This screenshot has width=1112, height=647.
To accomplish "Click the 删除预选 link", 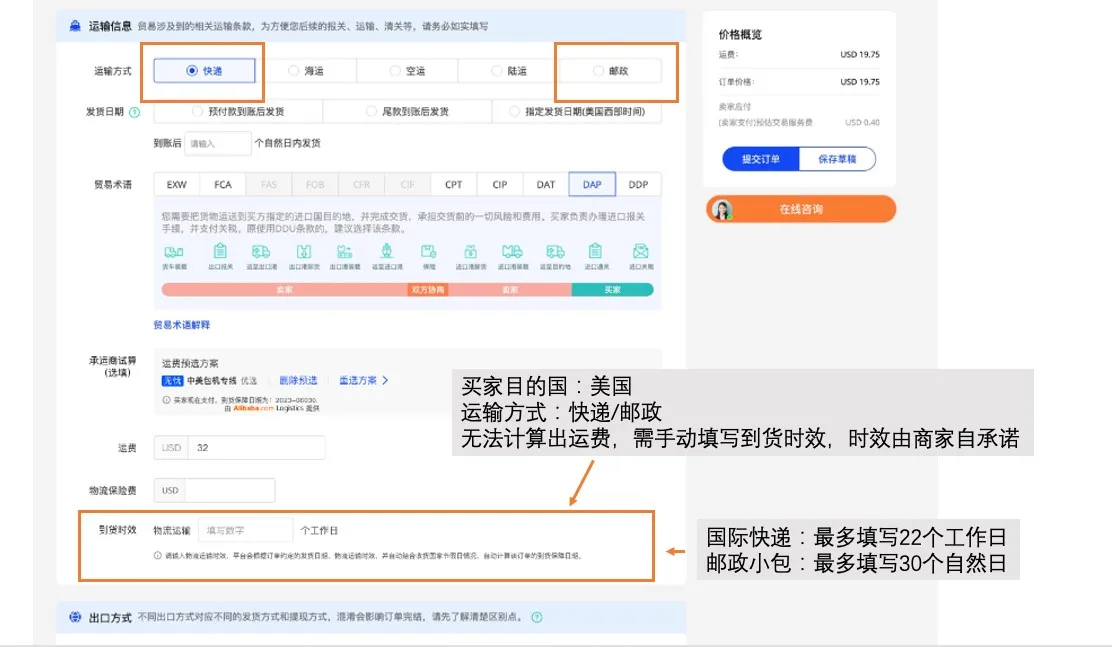I will coord(298,381).
